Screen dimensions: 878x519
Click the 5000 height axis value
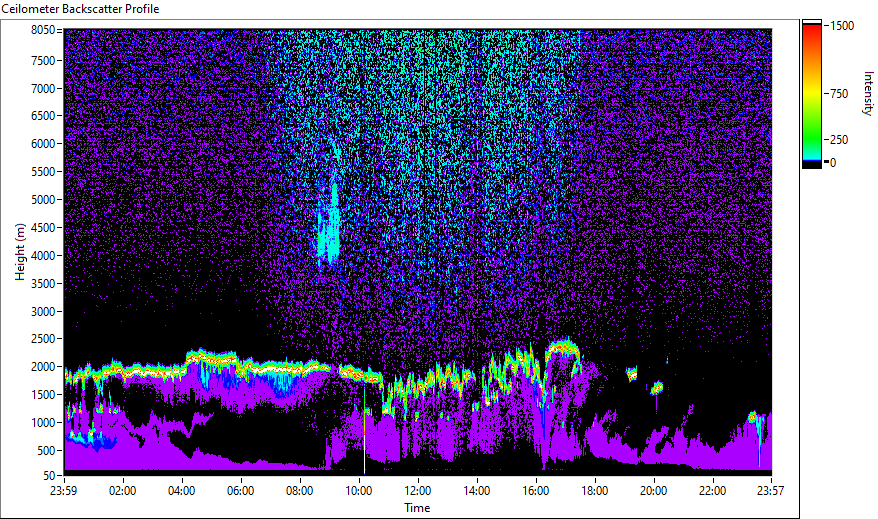point(43,200)
